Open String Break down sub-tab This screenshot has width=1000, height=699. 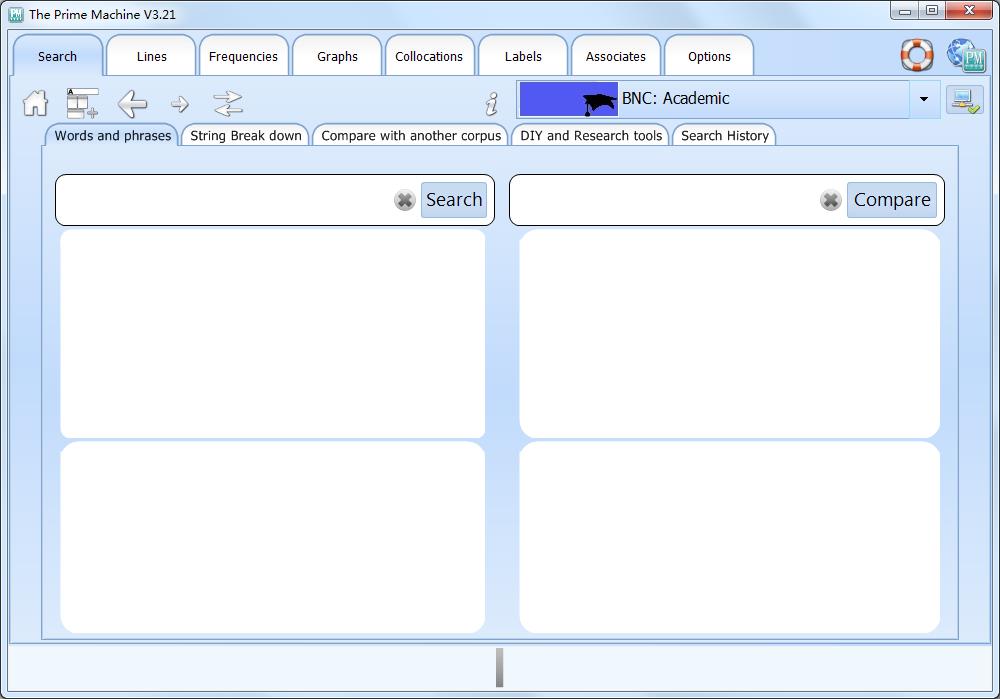click(x=246, y=135)
